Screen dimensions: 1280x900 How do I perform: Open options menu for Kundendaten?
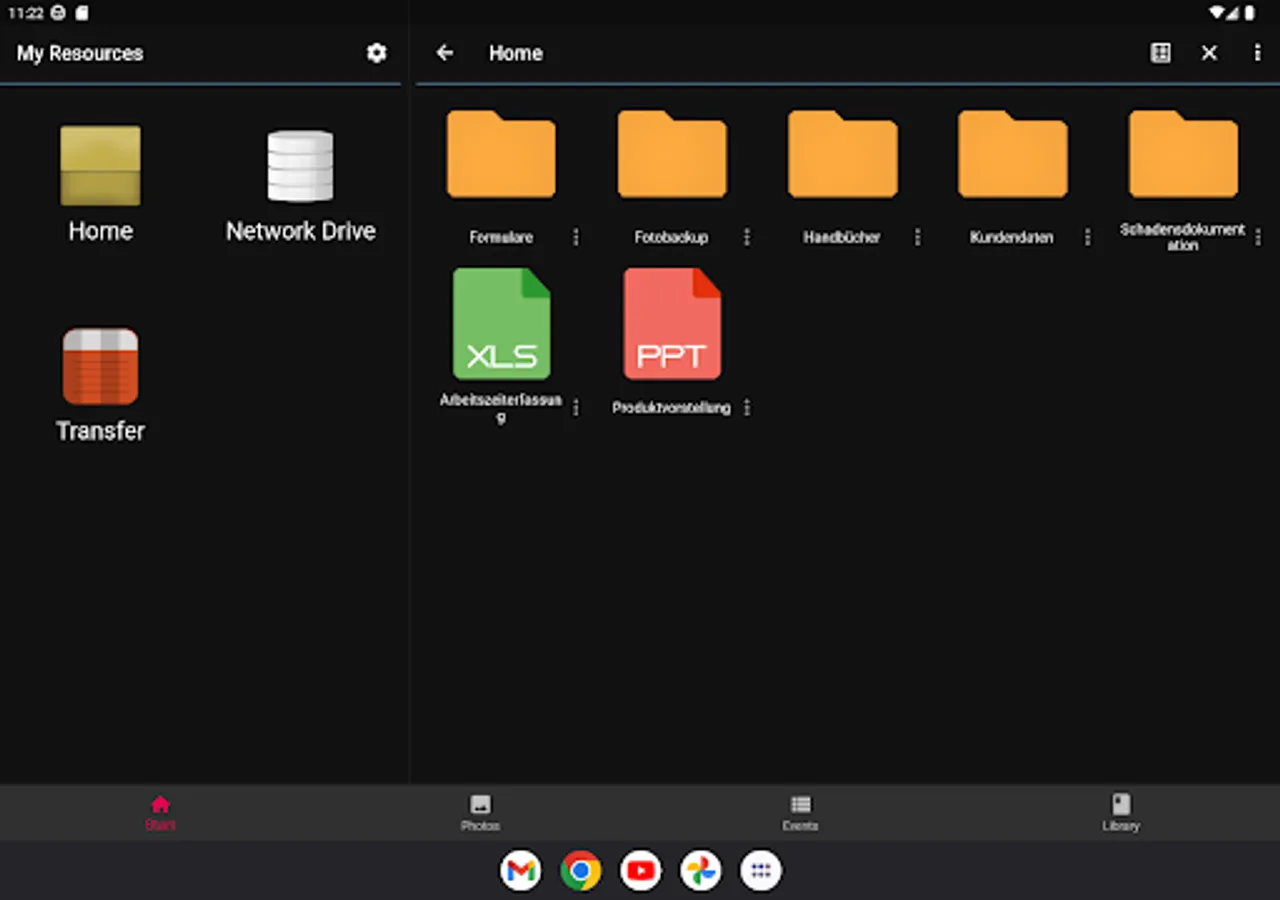tap(1088, 237)
